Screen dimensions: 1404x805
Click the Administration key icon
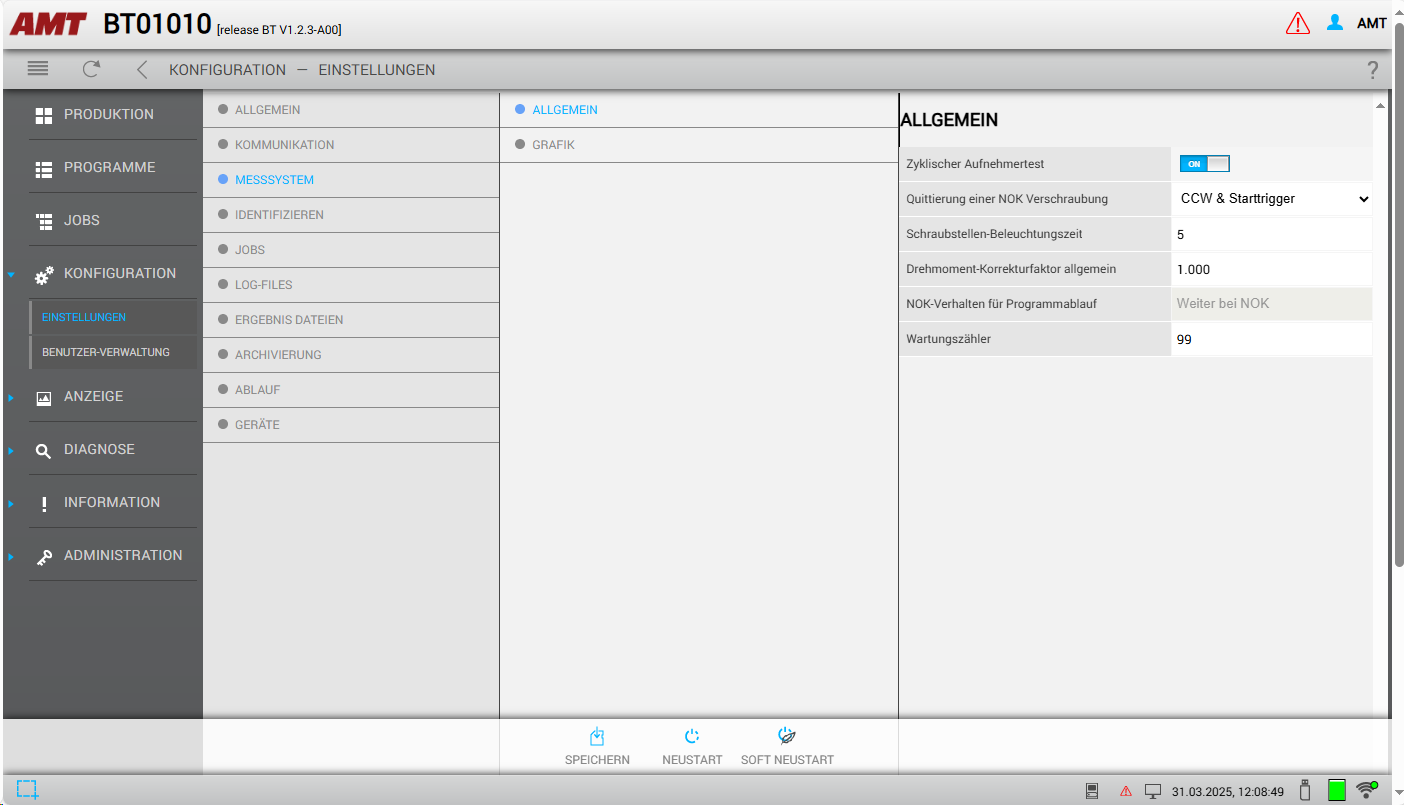point(43,557)
